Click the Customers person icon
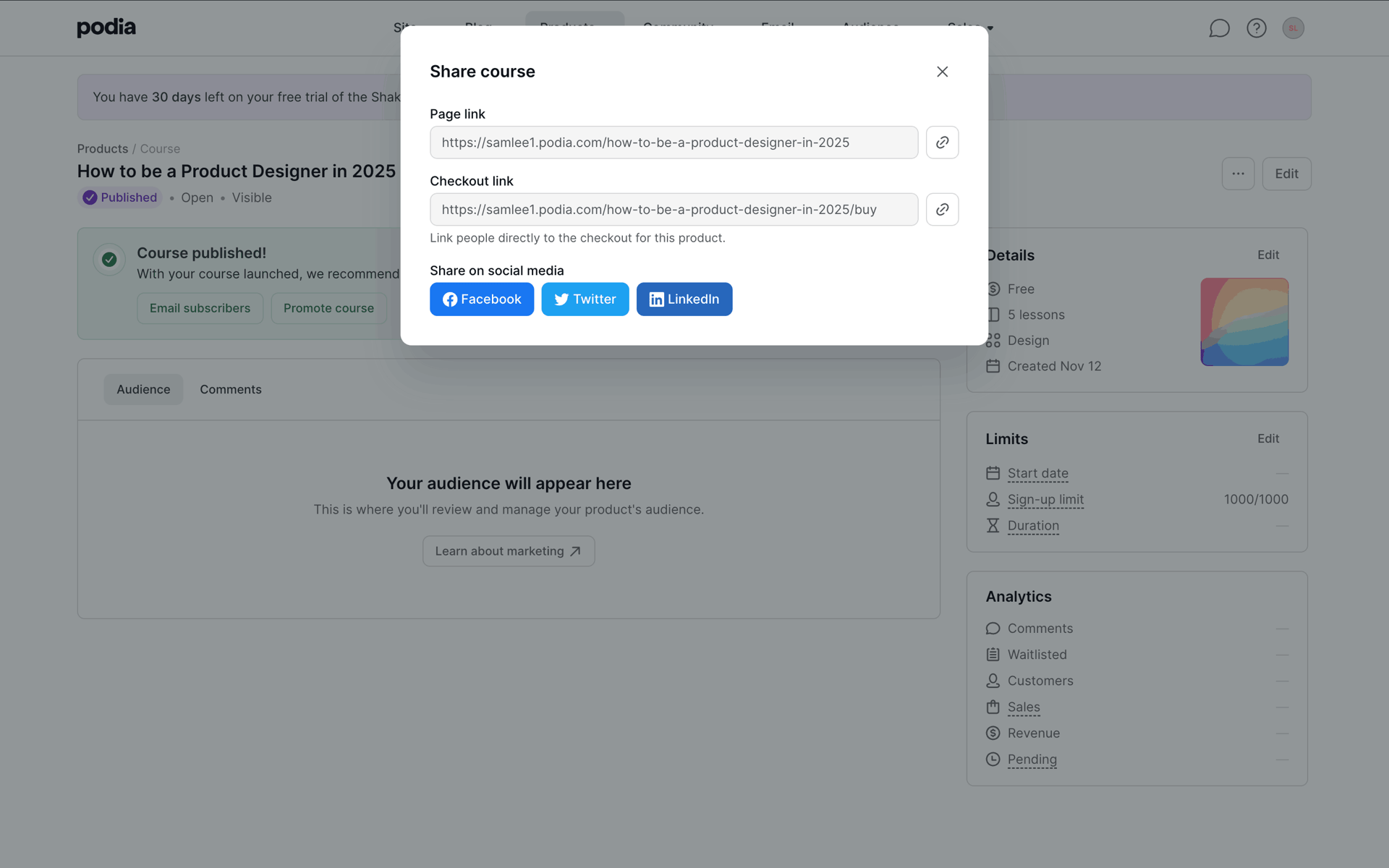Image resolution: width=1389 pixels, height=868 pixels. (993, 681)
